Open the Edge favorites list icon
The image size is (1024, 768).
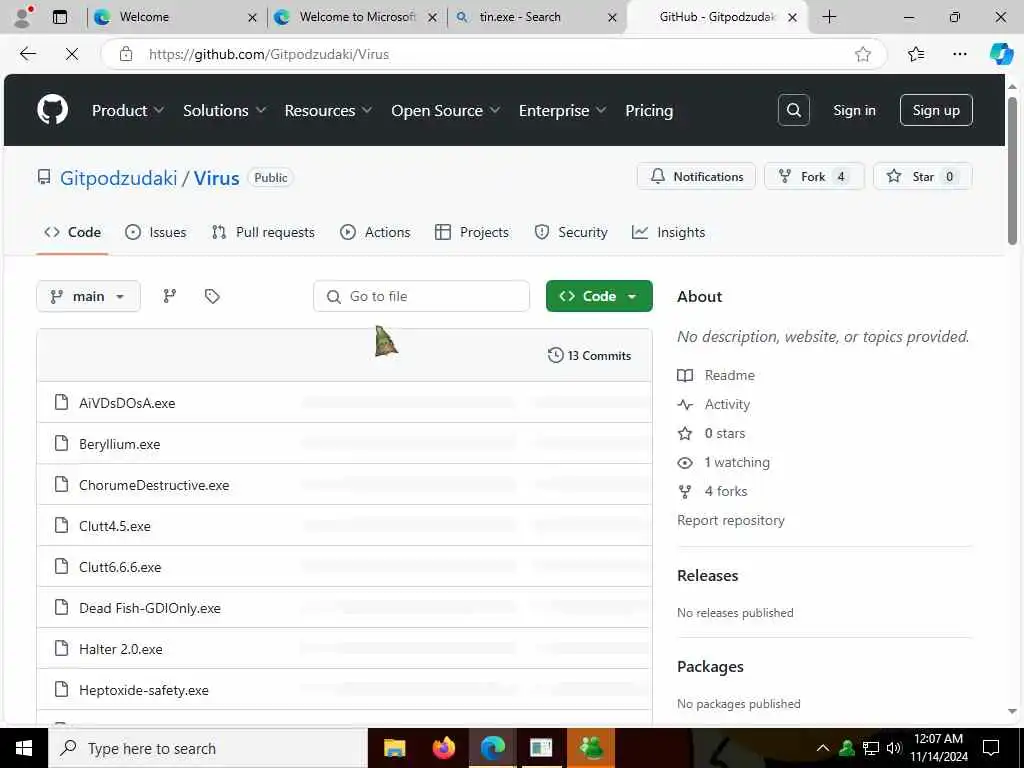click(x=916, y=54)
